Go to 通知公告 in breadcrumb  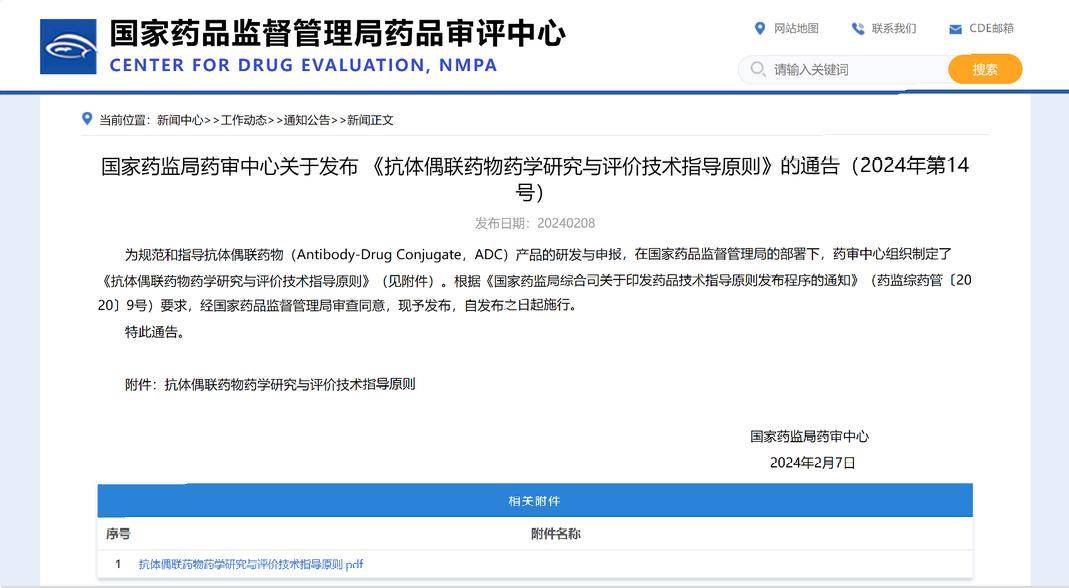(x=307, y=120)
